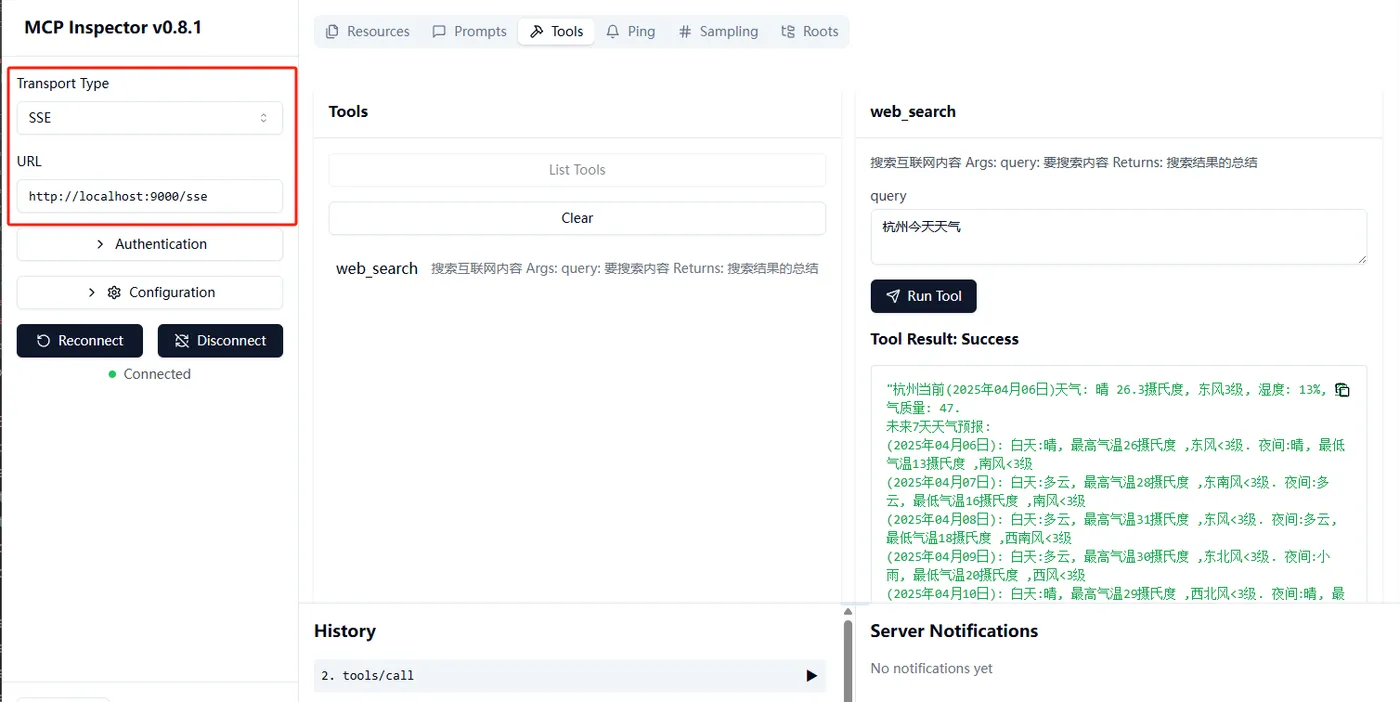The image size is (1400, 702).
Task: Switch to the Resources tab
Action: 368,31
